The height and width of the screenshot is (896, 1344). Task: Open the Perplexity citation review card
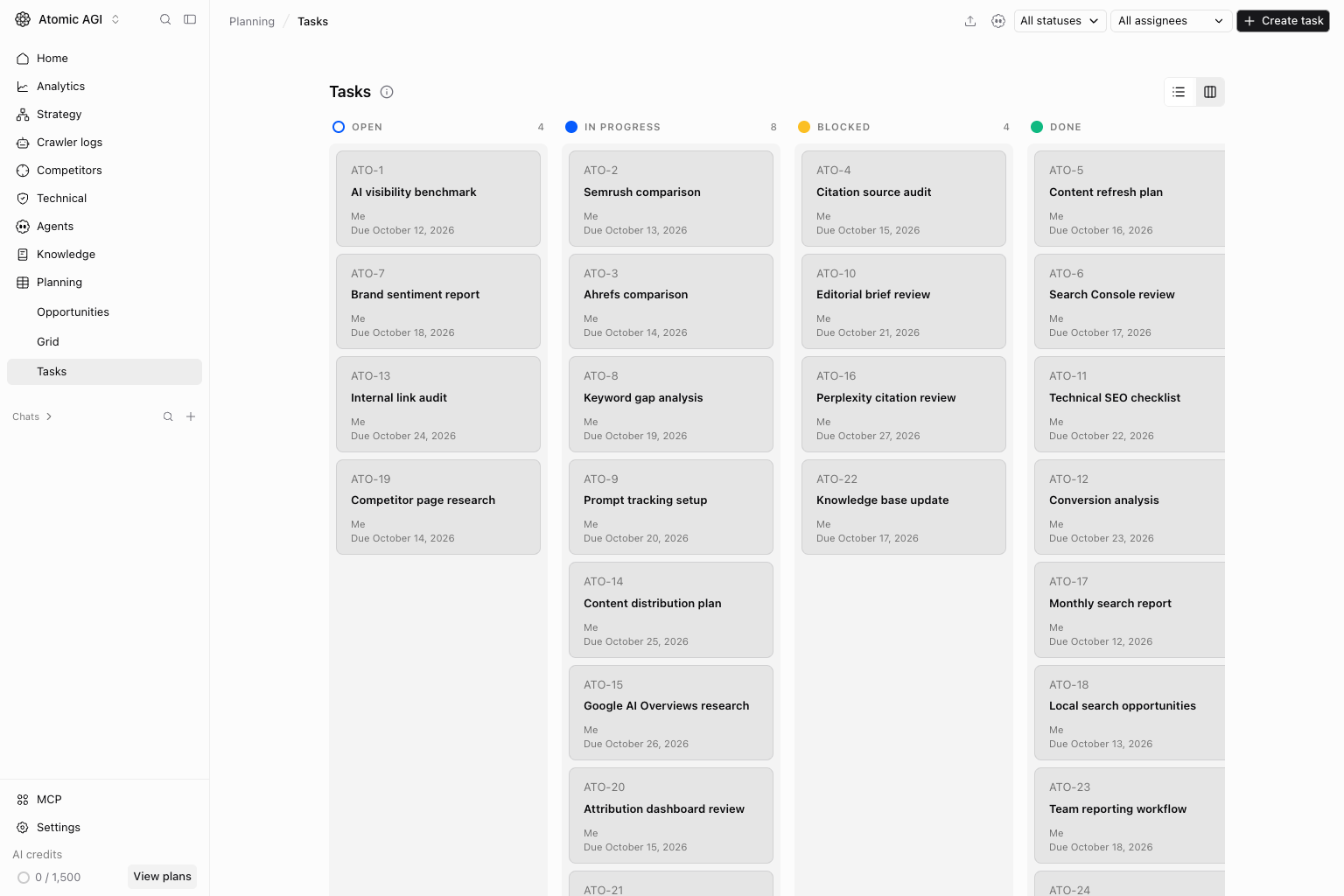(x=904, y=404)
